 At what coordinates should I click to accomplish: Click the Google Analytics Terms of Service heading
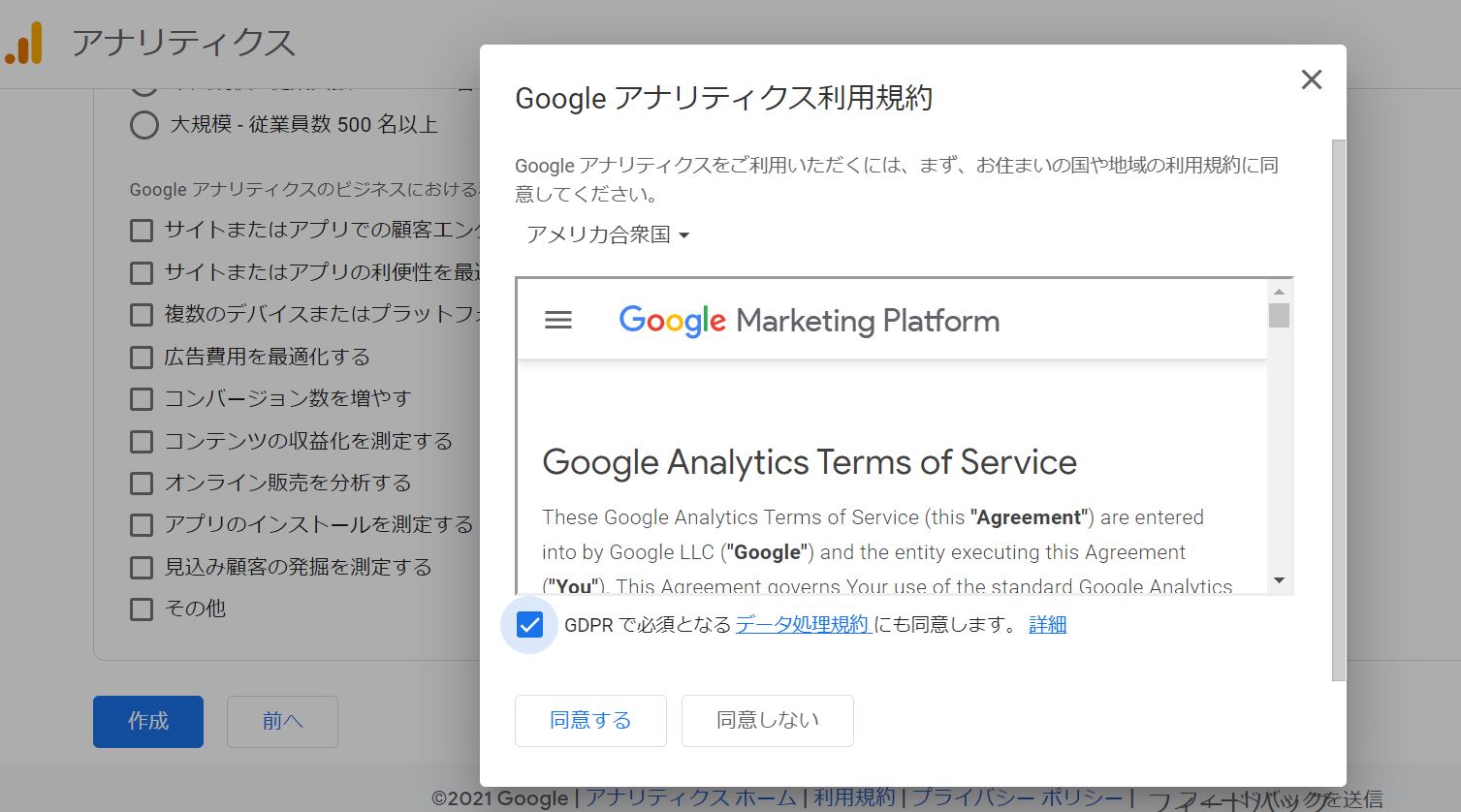tap(810, 462)
